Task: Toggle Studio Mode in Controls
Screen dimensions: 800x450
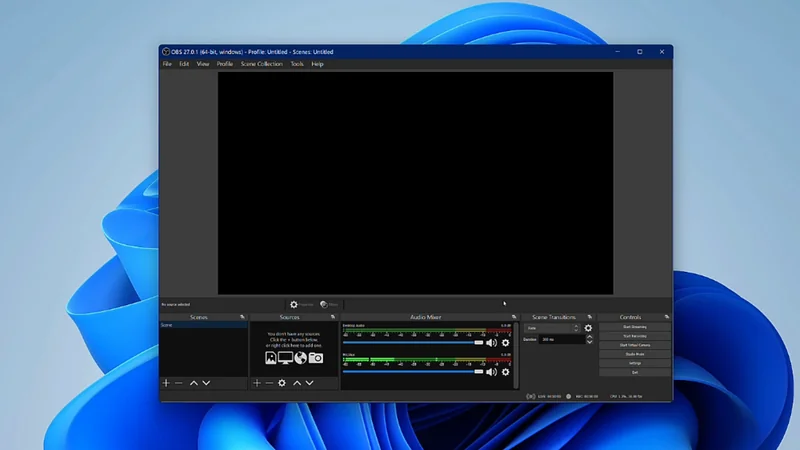Action: [634, 353]
